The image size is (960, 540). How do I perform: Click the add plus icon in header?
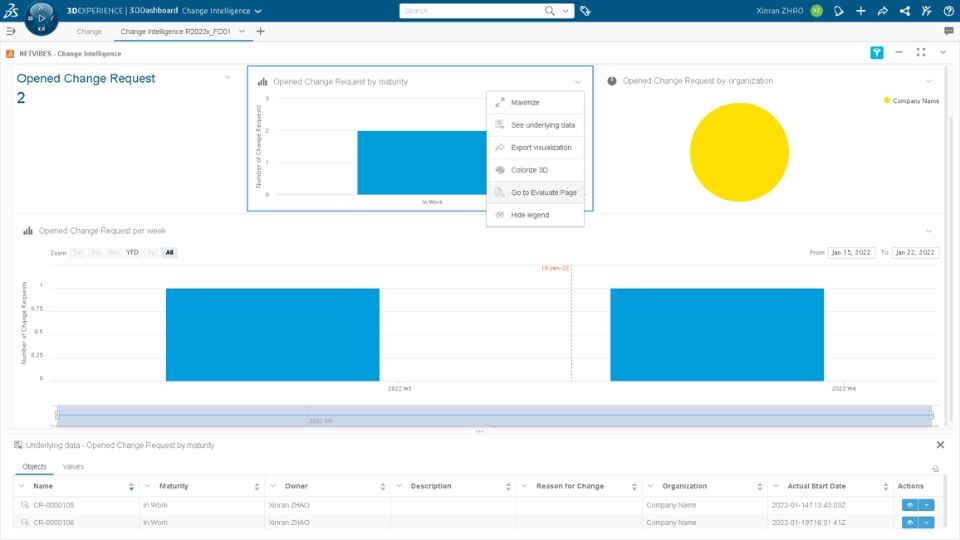coord(860,10)
